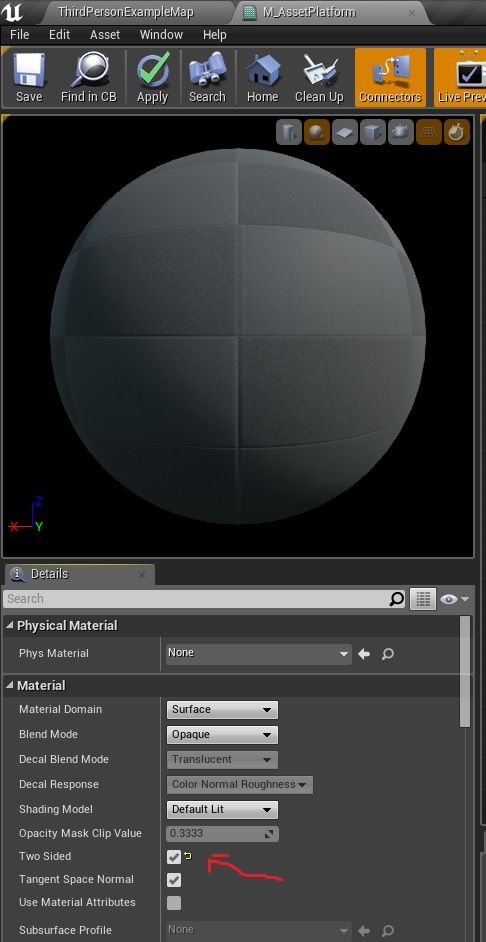Toggle Tangent Space Normal checkbox
Viewport: 486px width, 942px height.
pyautogui.click(x=174, y=880)
